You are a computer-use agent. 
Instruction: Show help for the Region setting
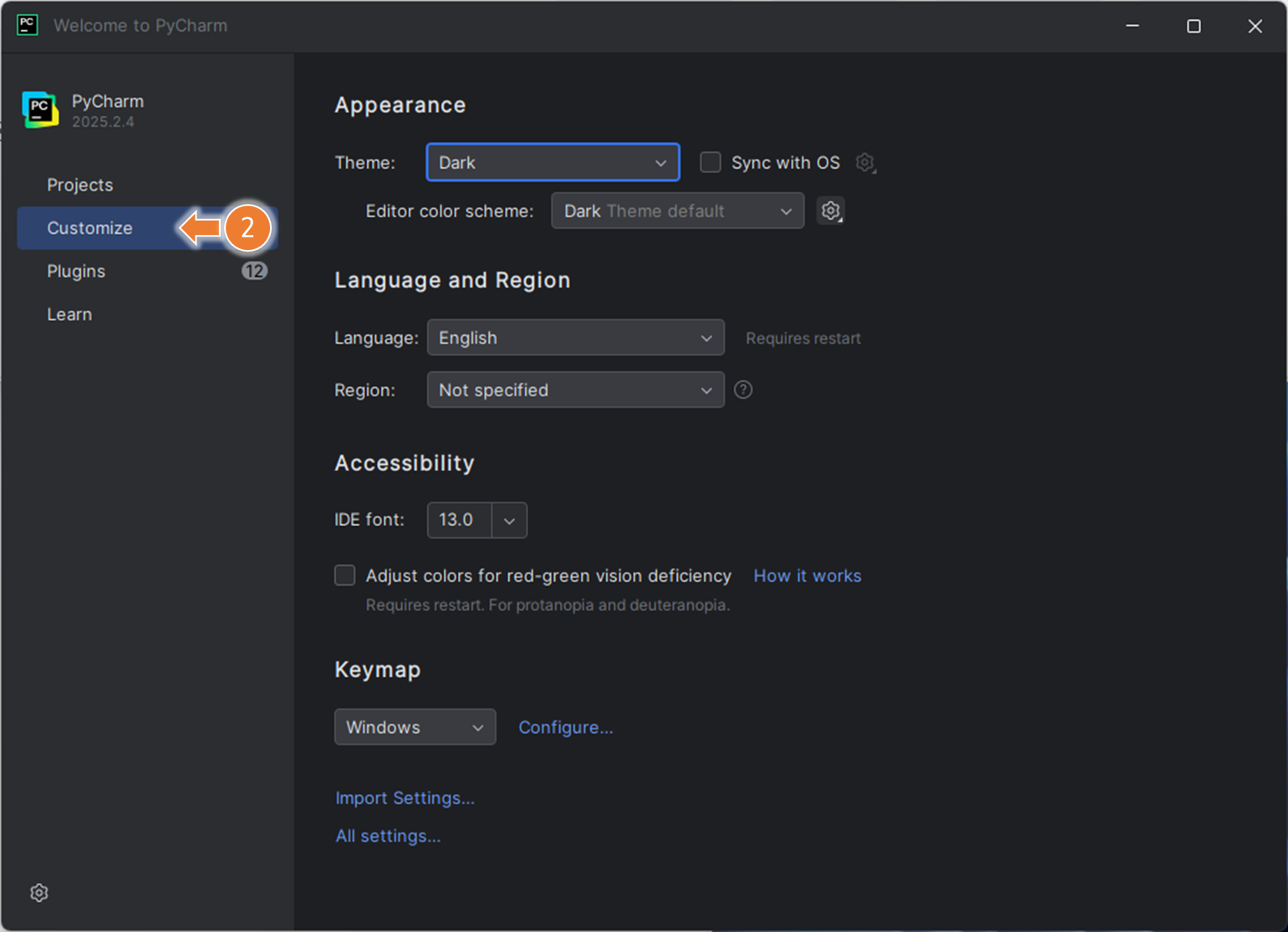coord(743,390)
